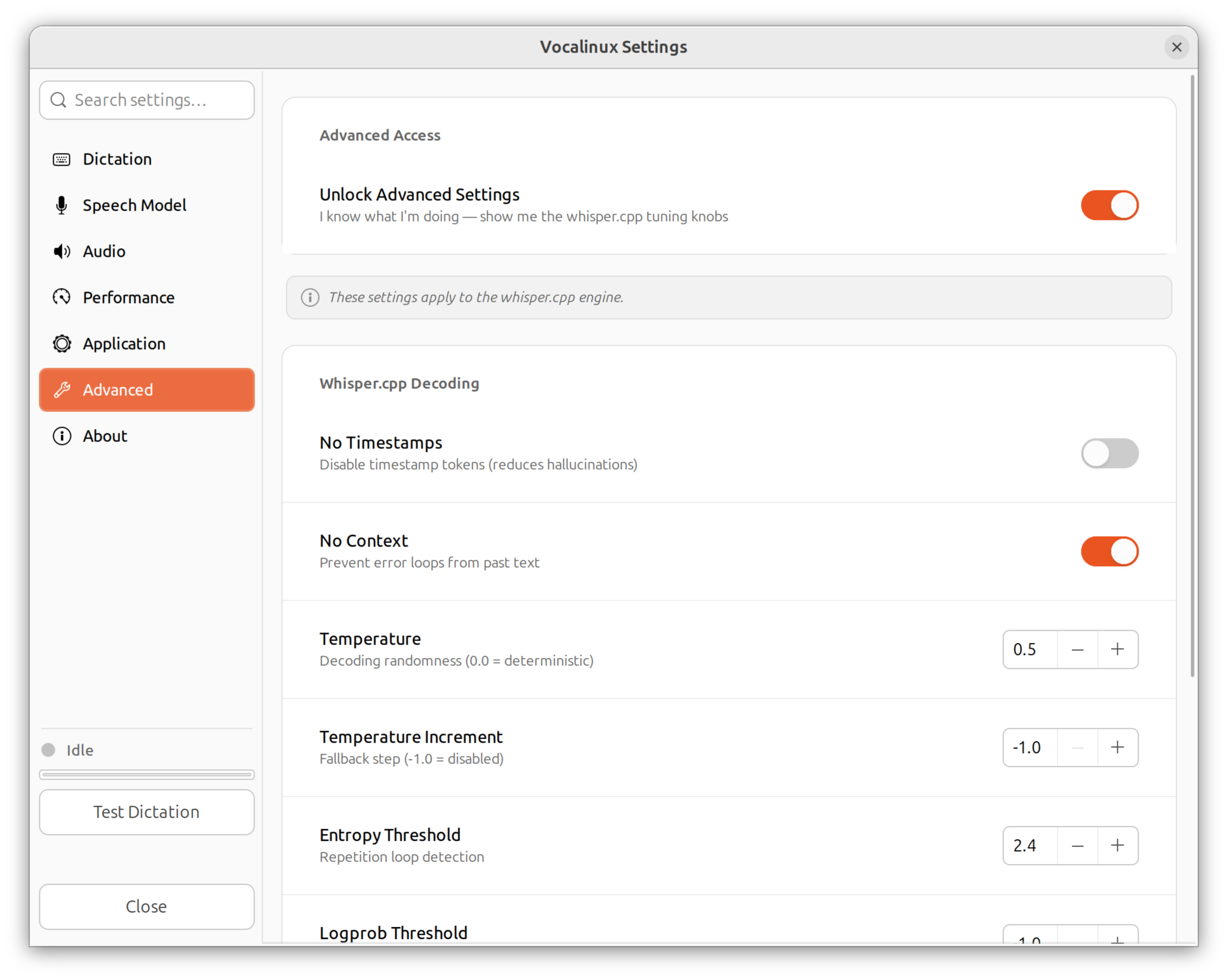Screen dimensions: 1228x980
Task: Click the Performance gauge icon
Action: point(62,298)
